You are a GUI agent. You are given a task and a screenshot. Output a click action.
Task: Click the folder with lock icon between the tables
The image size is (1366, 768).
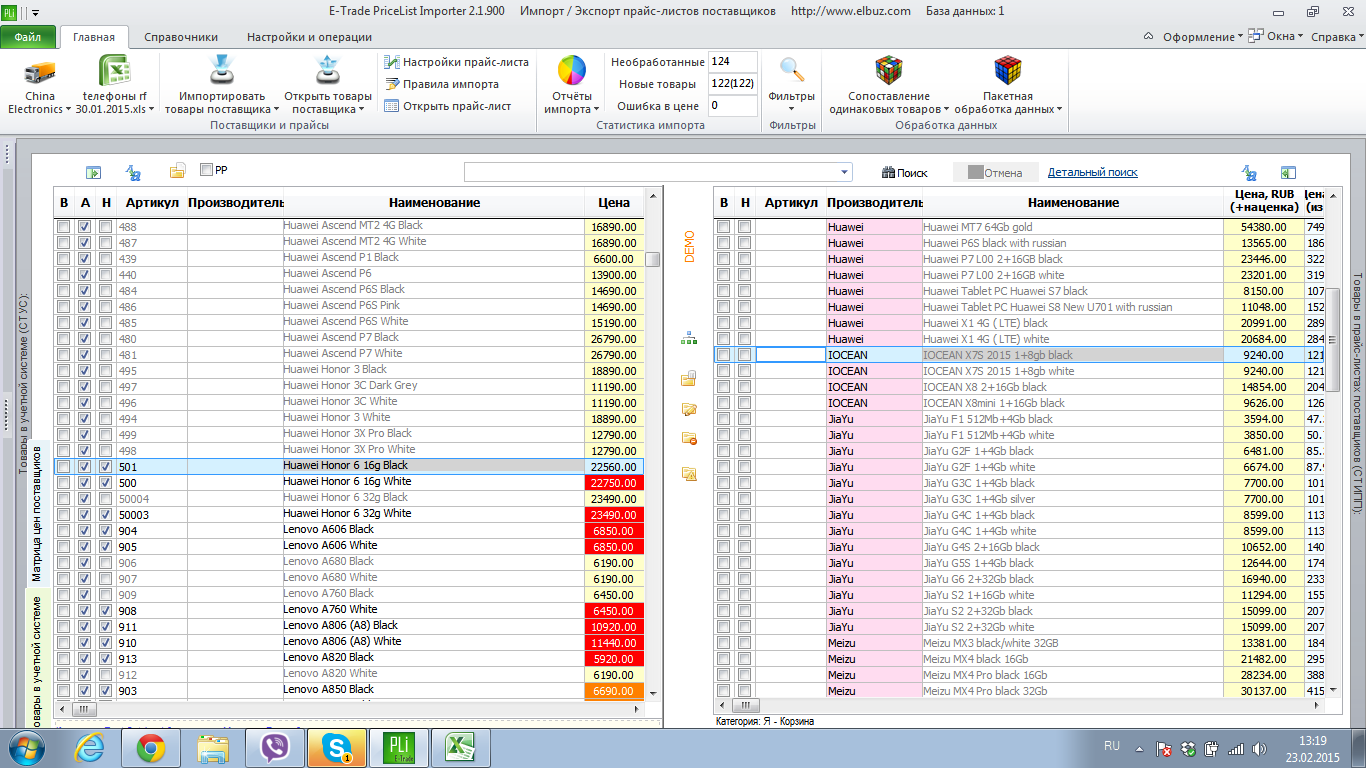[x=689, y=378]
